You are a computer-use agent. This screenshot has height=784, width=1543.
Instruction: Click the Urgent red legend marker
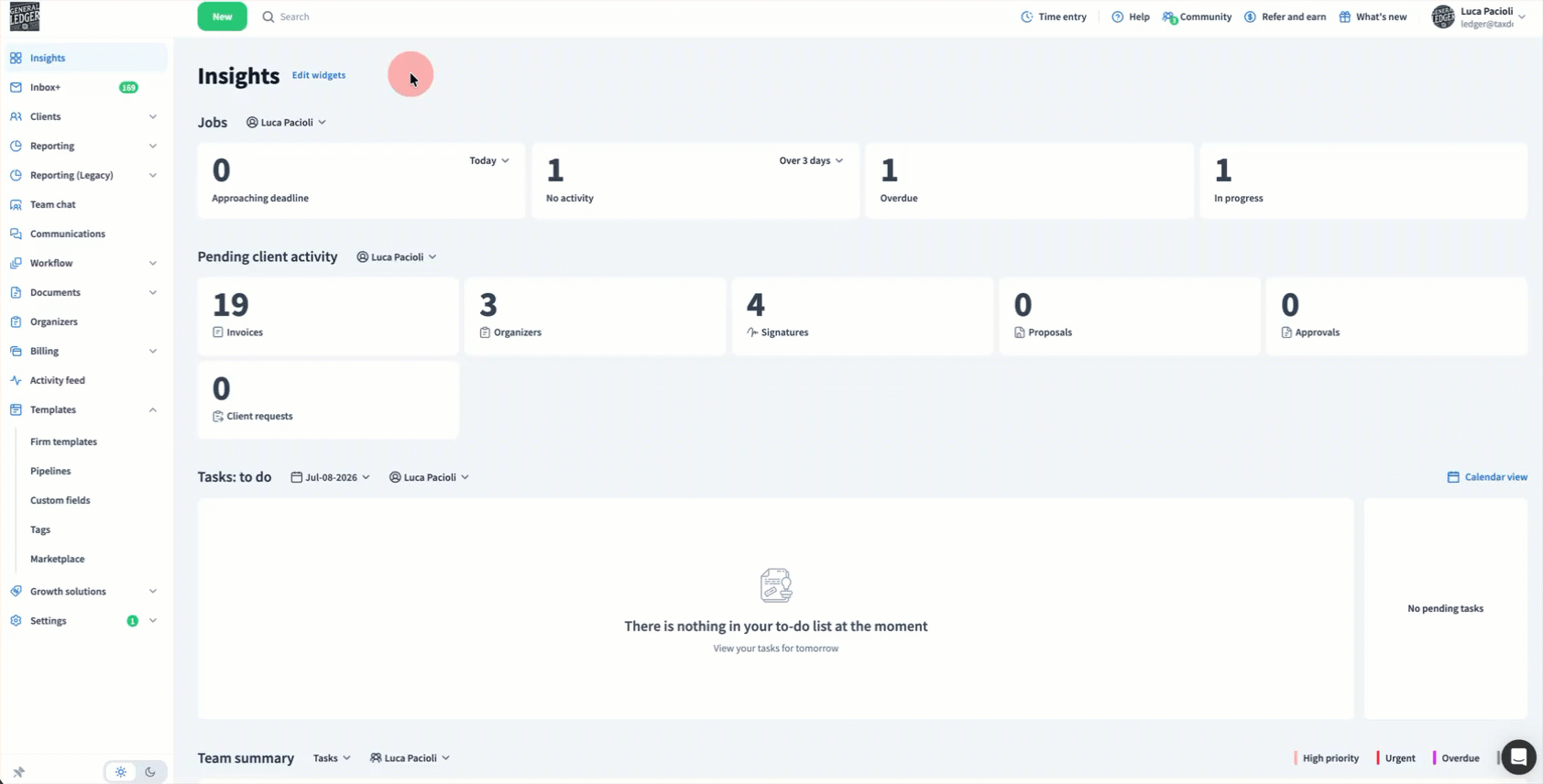pyautogui.click(x=1378, y=757)
